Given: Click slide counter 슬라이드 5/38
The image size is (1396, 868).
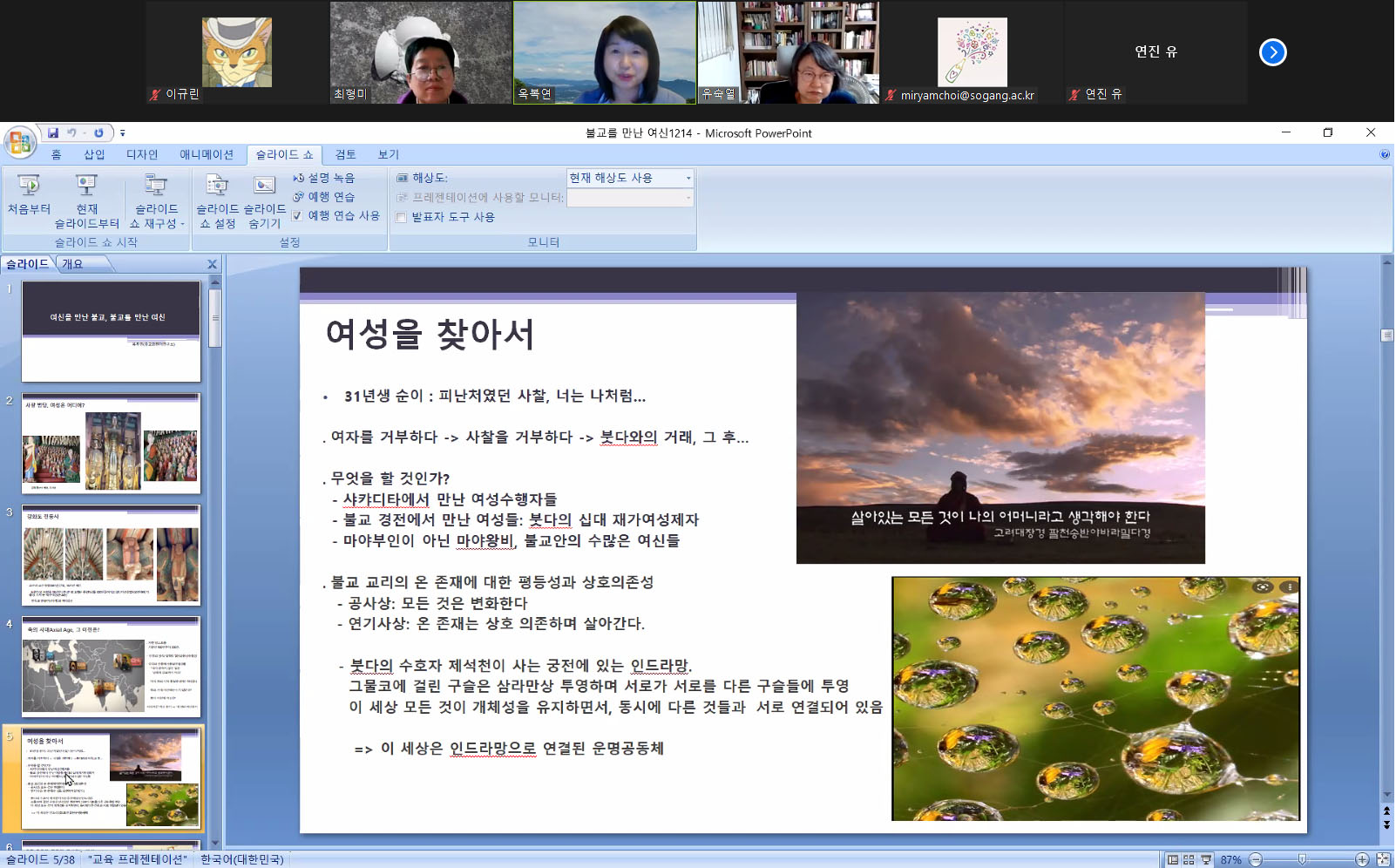Looking at the screenshot, I should (x=40, y=859).
